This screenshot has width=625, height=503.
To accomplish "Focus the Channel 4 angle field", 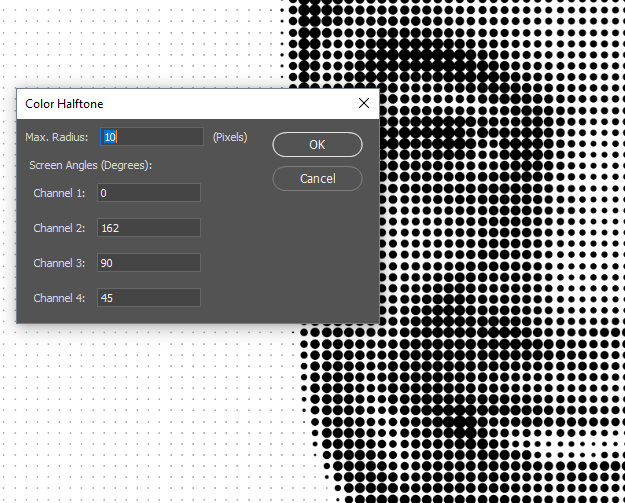I will [x=149, y=298].
